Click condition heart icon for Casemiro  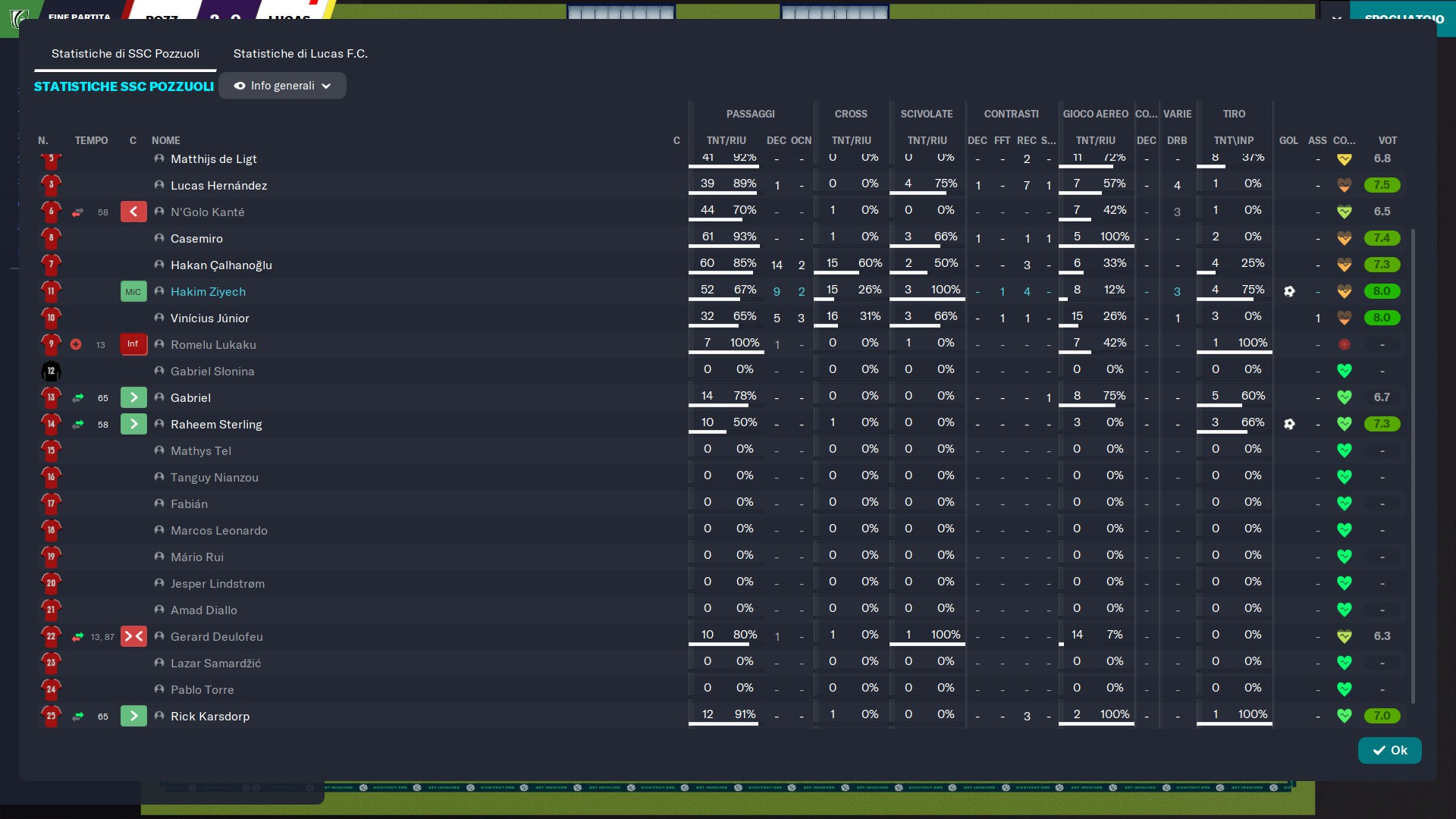click(x=1344, y=238)
